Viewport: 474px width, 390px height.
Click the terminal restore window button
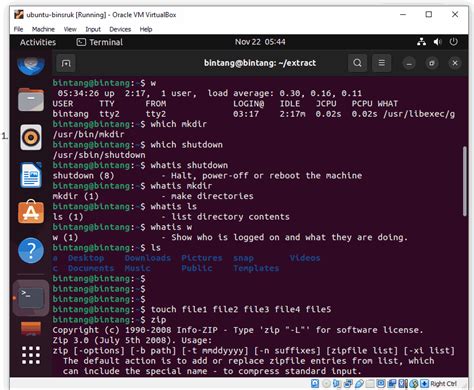tap(432, 63)
